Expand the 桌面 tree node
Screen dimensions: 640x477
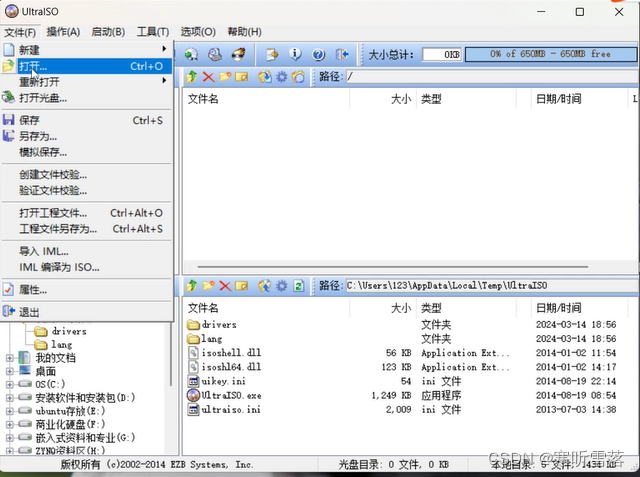(x=9, y=372)
